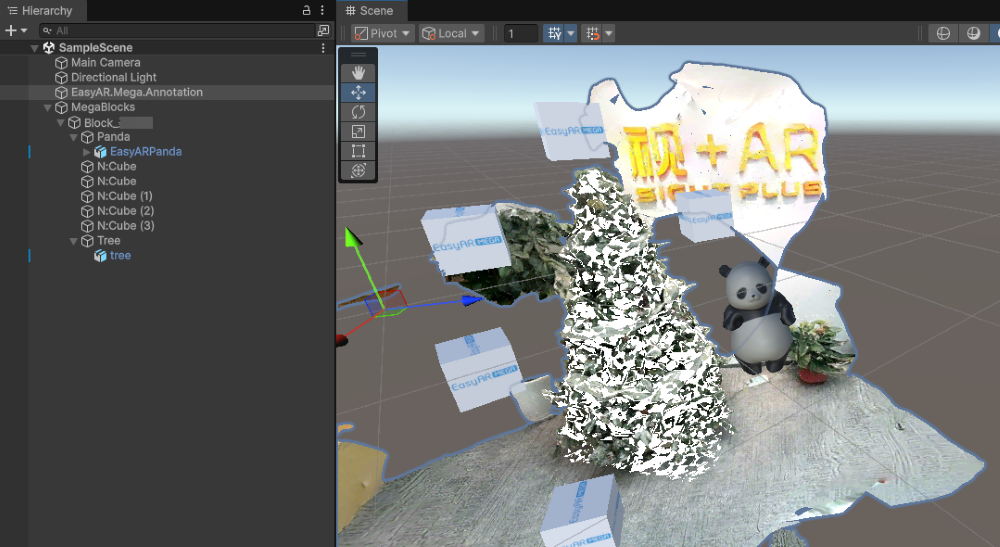Screen dimensions: 1000x547
Task: Click the SampleScene scene name
Action: 96,48
